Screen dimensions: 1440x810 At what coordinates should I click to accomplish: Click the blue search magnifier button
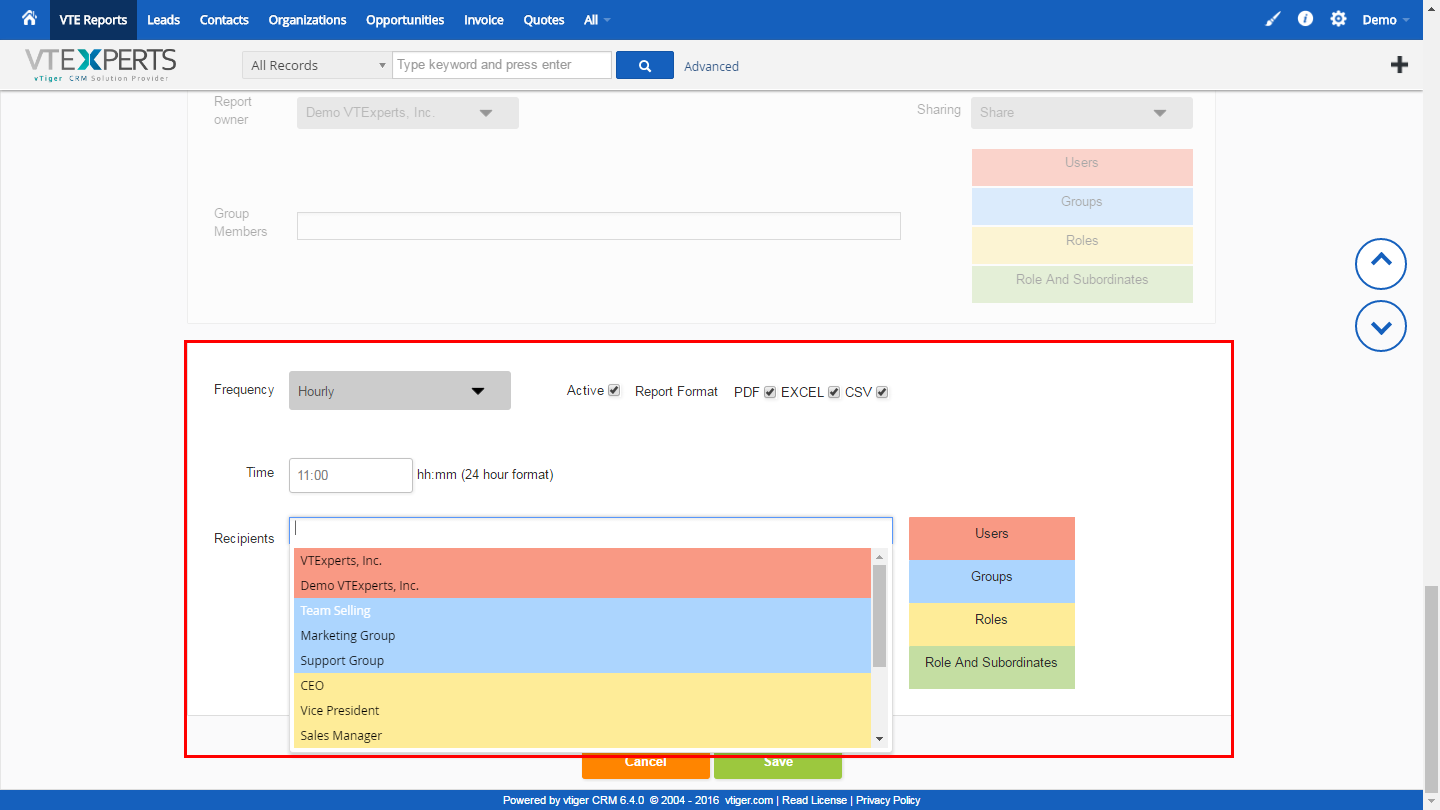[x=645, y=65]
